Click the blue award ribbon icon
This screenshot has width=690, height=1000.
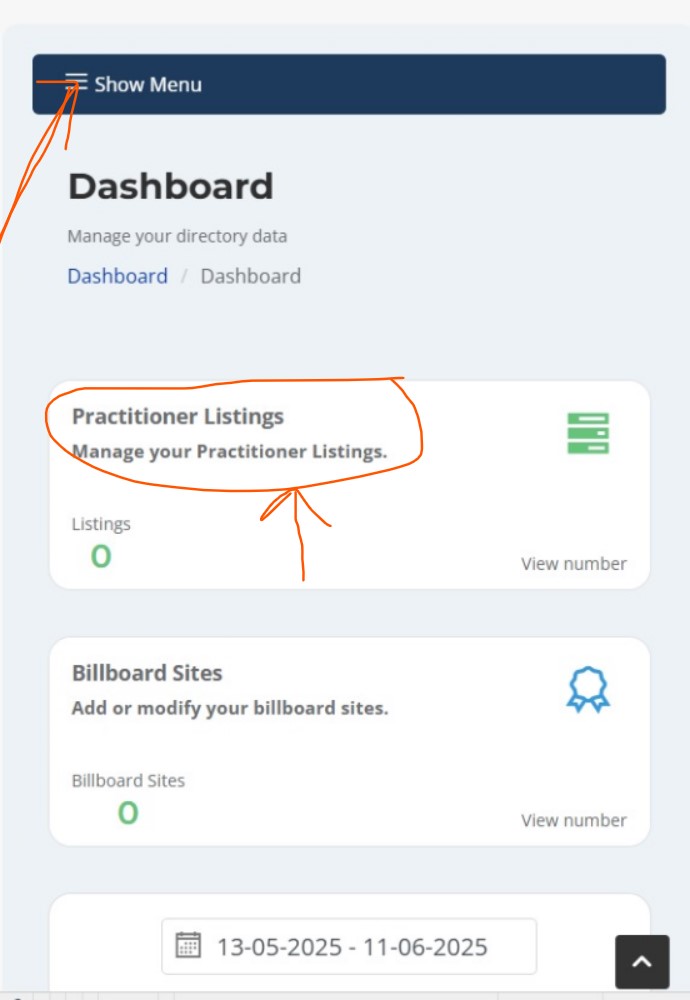(x=588, y=689)
